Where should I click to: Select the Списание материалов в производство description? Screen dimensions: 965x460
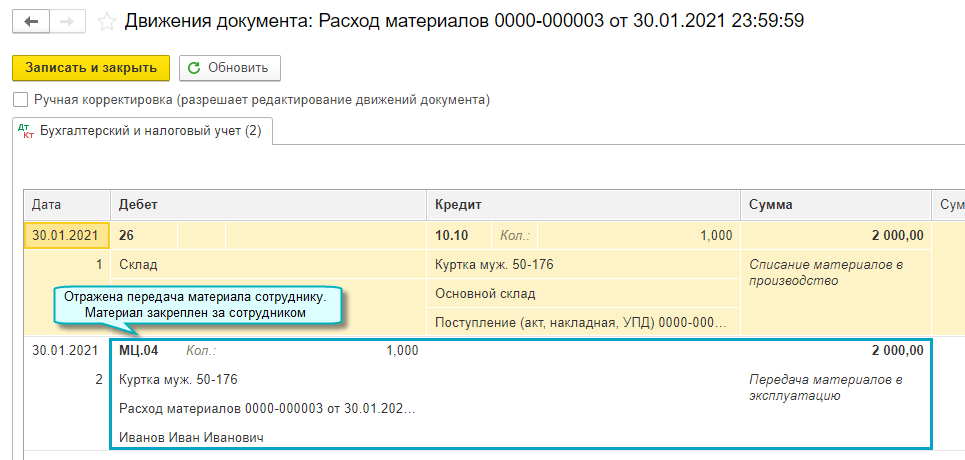[826, 272]
